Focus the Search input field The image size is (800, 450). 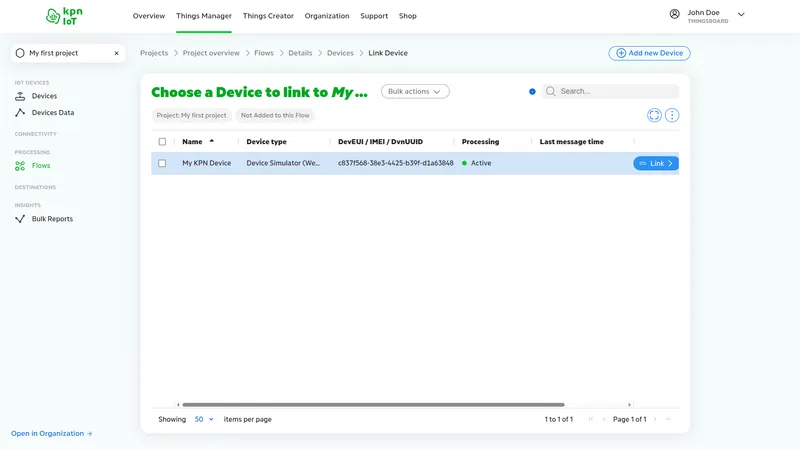click(x=611, y=91)
